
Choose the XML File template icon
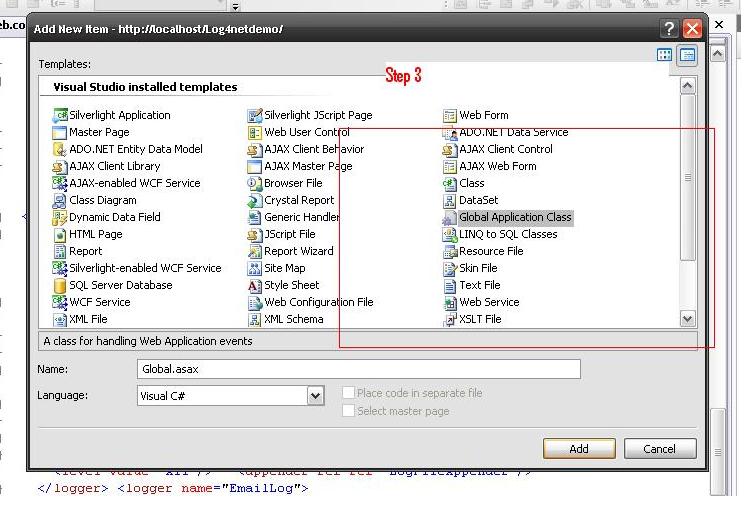60,319
